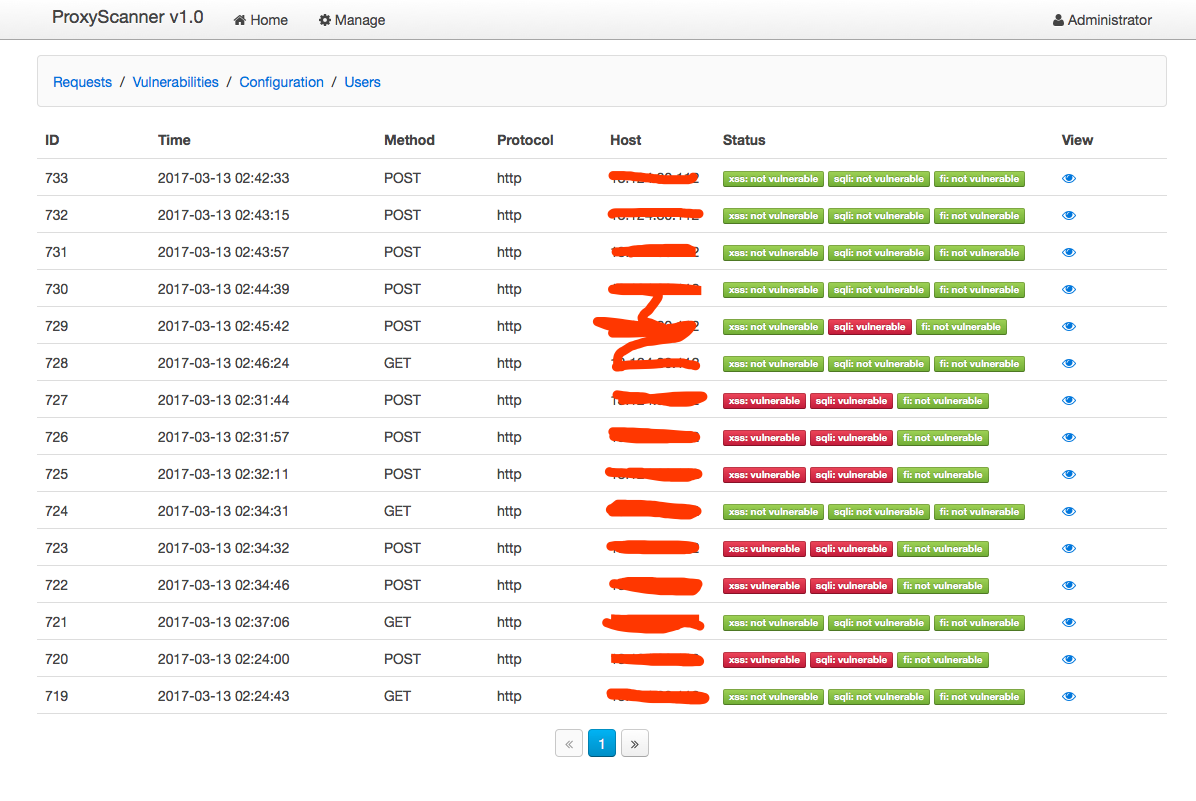Open the eye icon on row 724
Viewport: 1196px width, 801px height.
pyautogui.click(x=1069, y=512)
